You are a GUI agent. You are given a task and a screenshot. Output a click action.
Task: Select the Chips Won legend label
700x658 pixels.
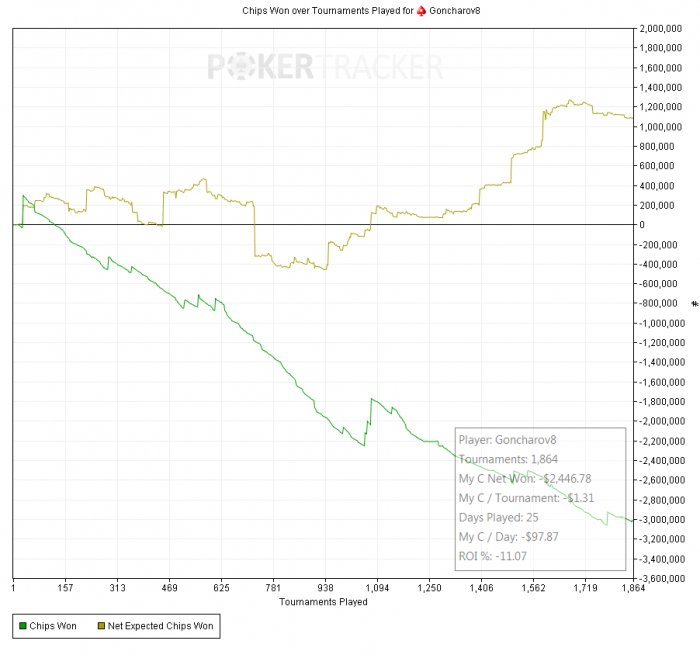click(53, 626)
